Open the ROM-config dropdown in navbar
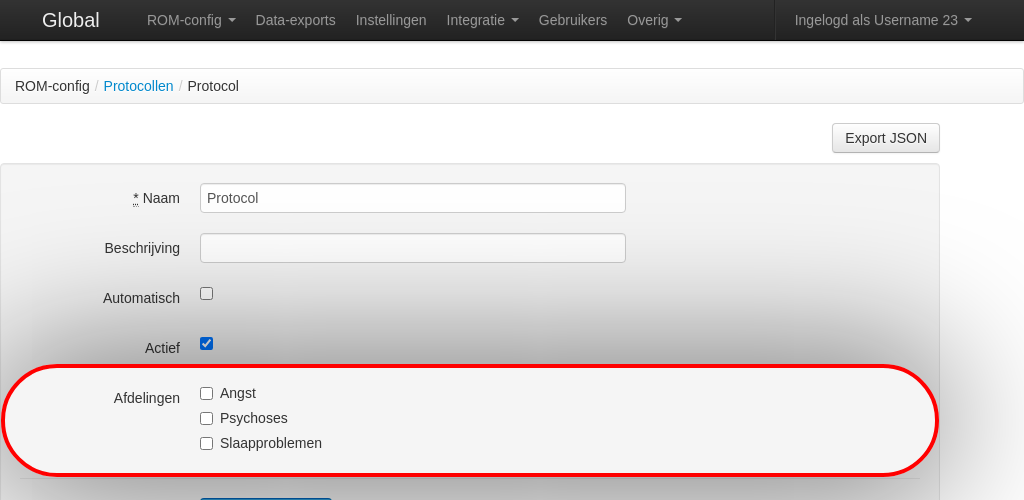This screenshot has width=1024, height=500. [191, 20]
